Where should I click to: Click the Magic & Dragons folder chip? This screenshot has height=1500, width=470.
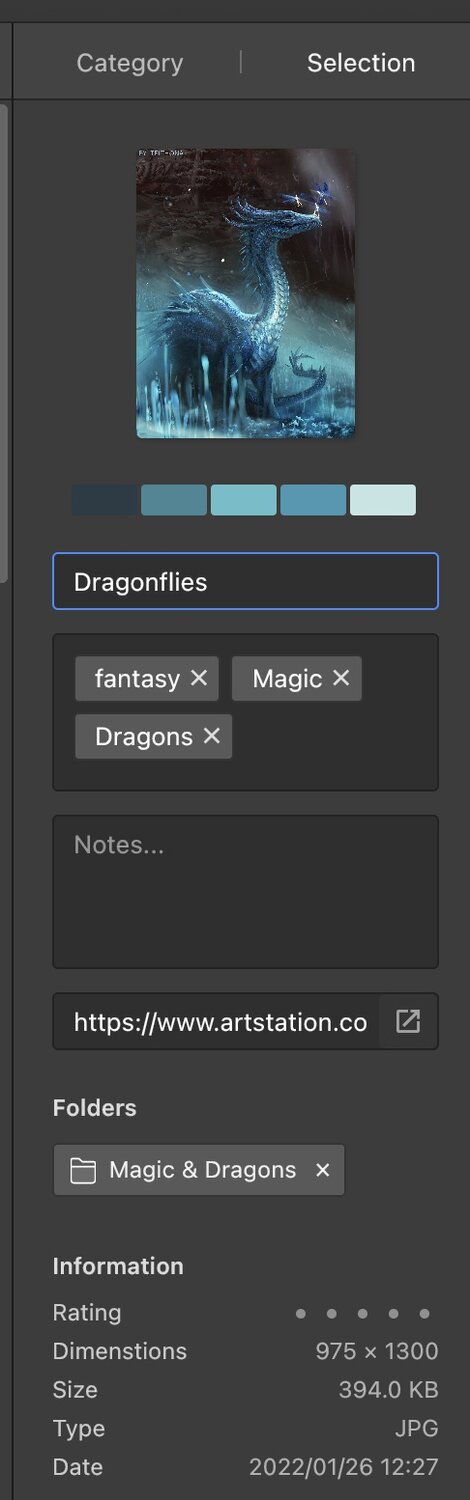[199, 1170]
